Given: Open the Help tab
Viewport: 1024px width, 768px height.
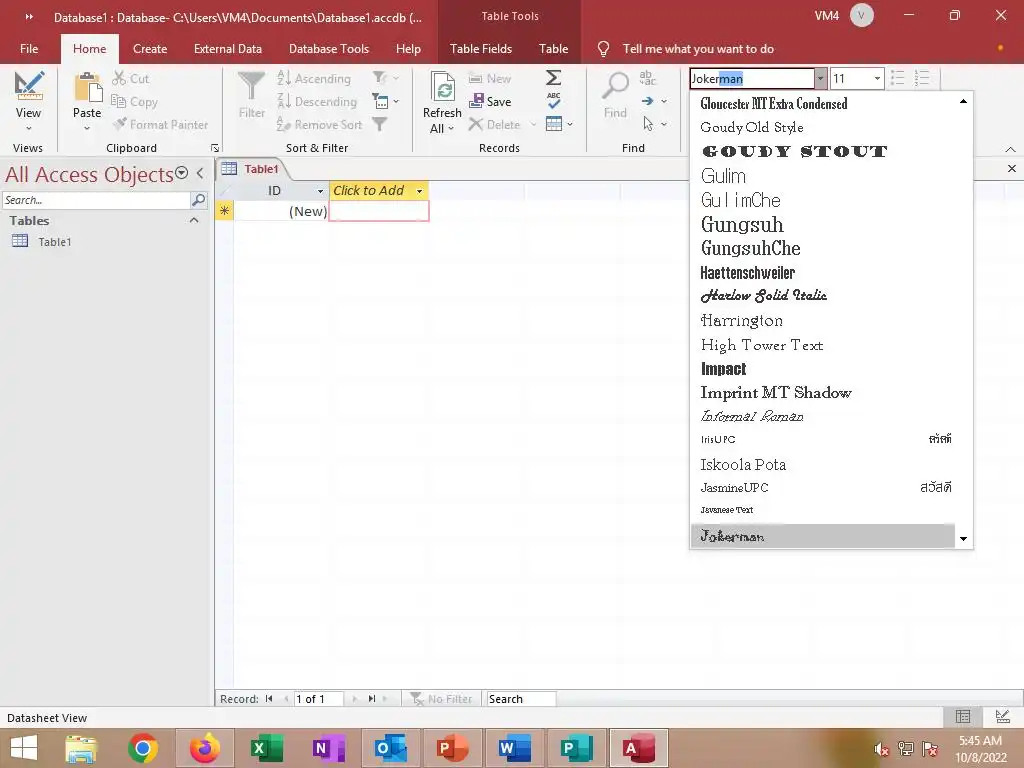Looking at the screenshot, I should [408, 49].
